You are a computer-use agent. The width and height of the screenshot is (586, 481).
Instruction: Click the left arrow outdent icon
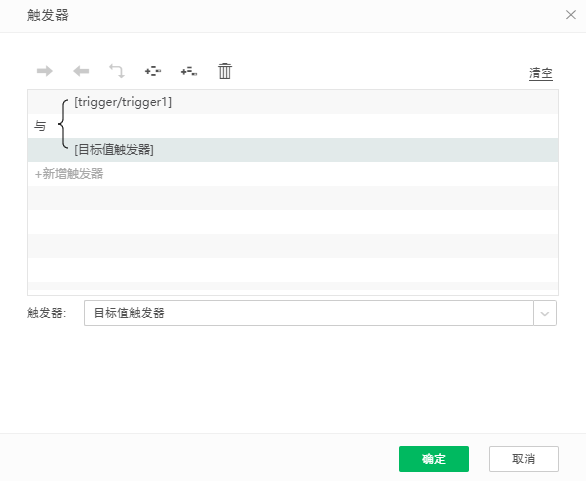pos(81,71)
